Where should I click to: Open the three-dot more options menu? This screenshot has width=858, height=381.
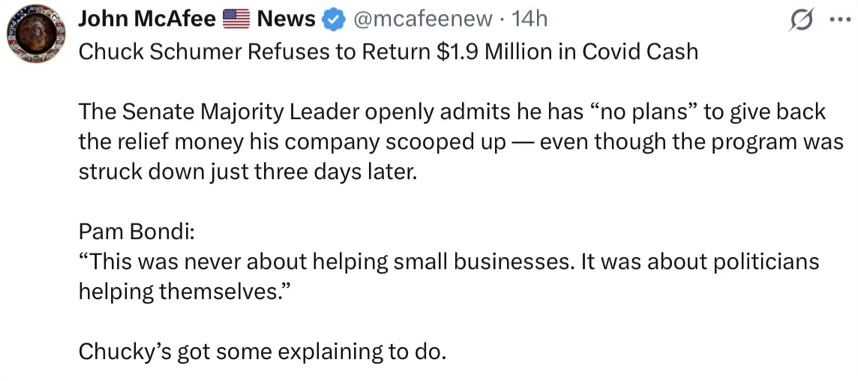[x=837, y=21]
